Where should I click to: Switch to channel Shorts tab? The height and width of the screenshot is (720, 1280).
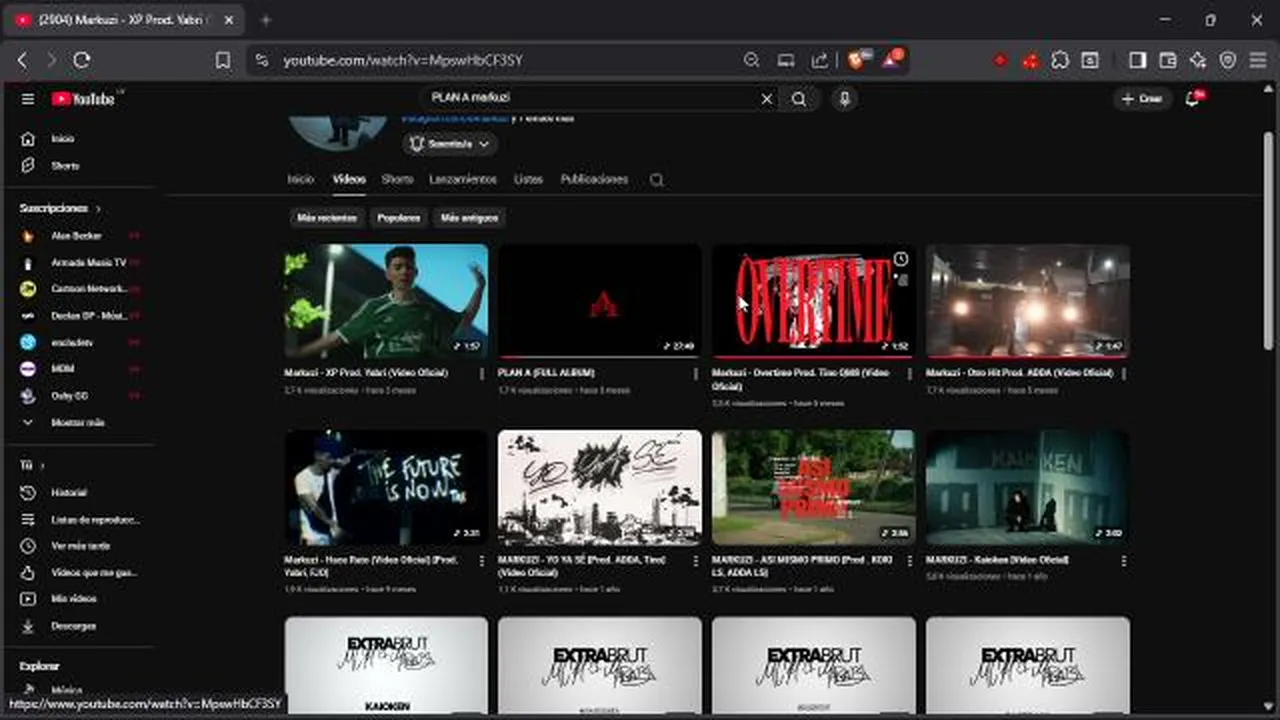coord(397,180)
